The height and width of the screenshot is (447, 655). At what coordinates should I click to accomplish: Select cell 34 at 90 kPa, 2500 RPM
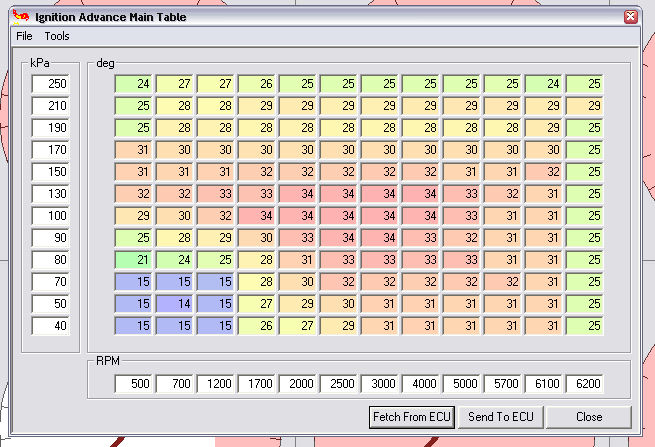[x=338, y=238]
